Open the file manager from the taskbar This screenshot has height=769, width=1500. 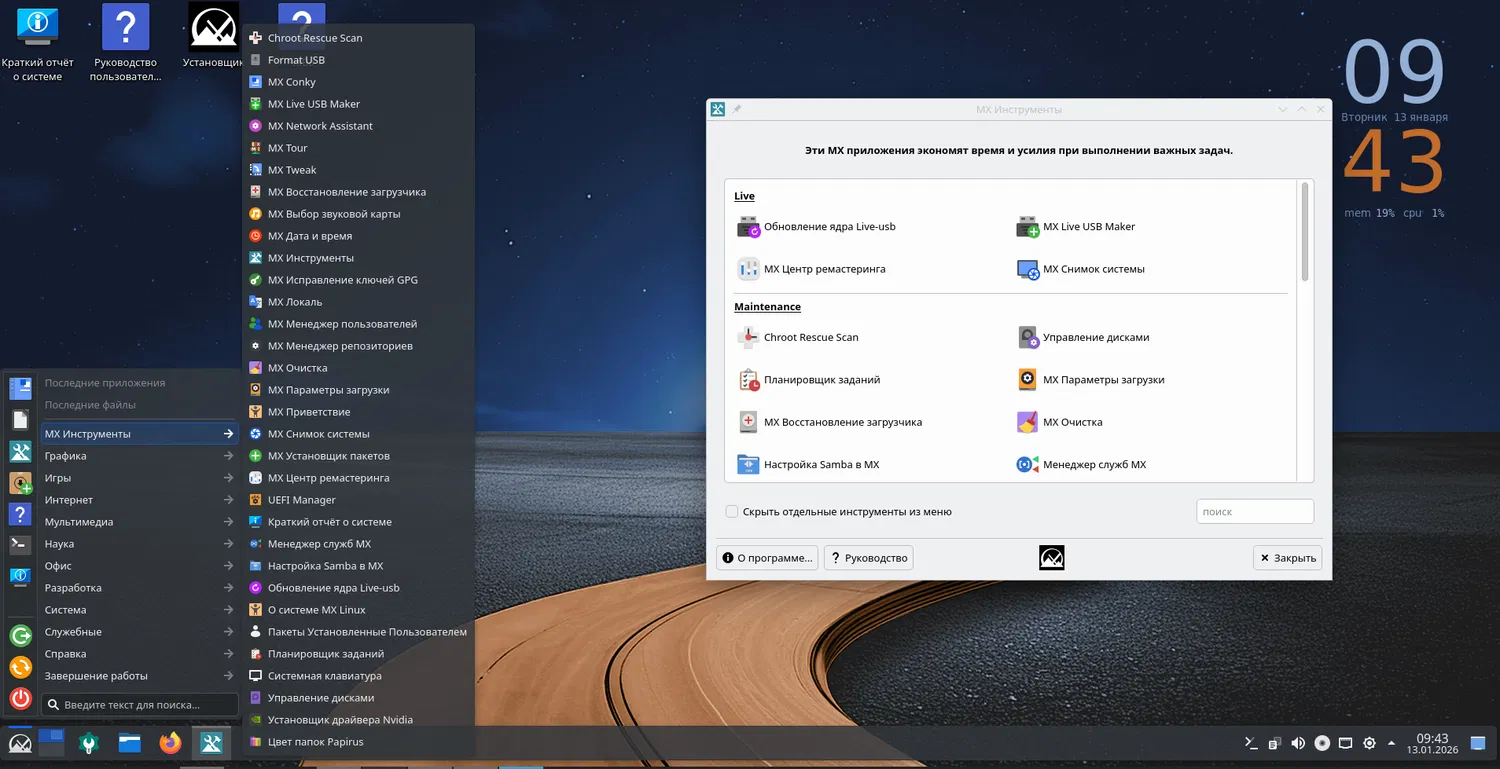click(129, 743)
